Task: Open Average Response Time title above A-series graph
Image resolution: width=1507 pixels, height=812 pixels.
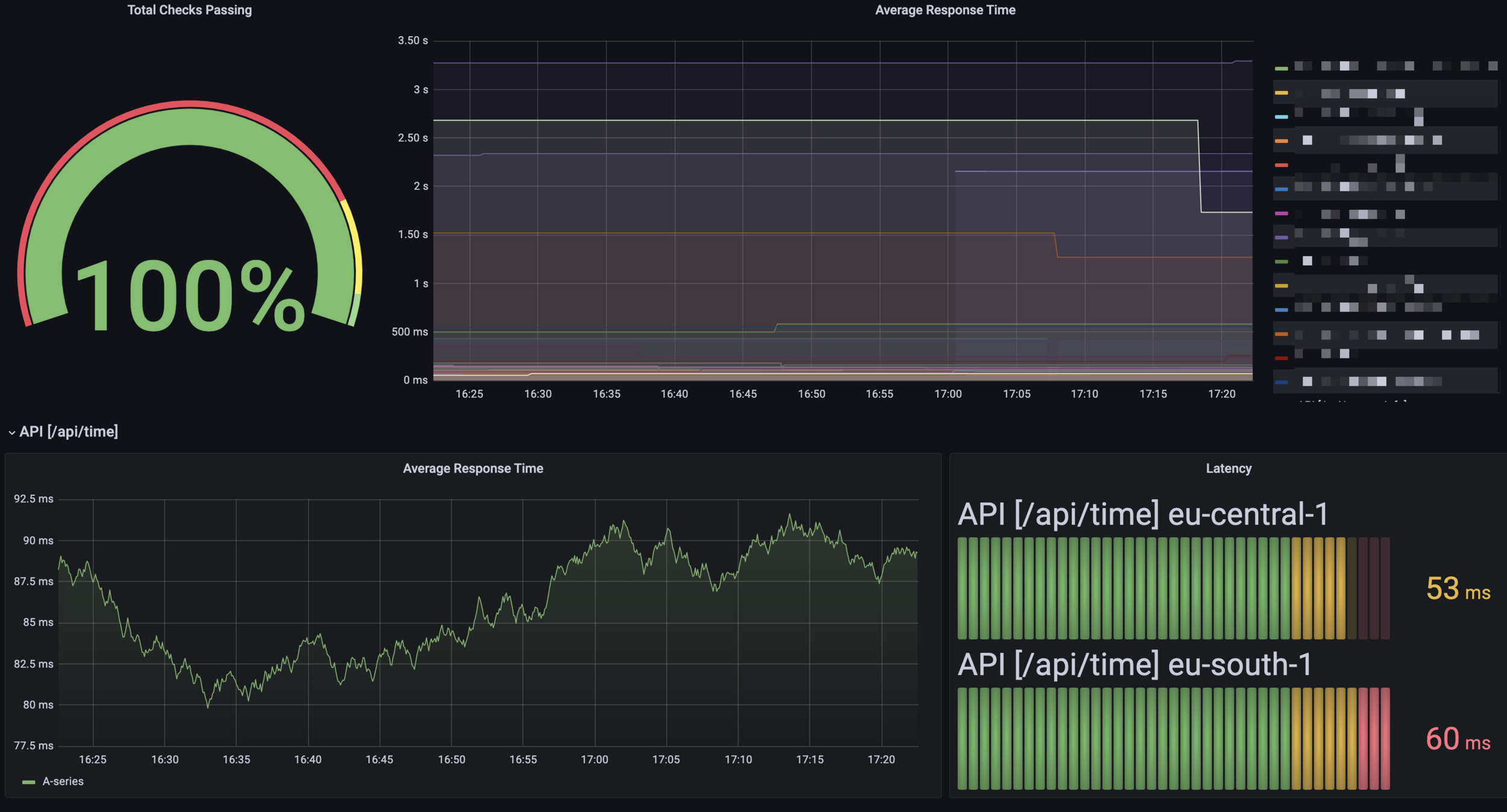Action: tap(473, 468)
